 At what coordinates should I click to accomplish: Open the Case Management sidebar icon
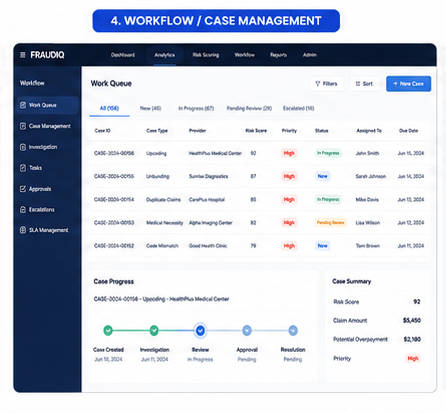click(x=23, y=126)
